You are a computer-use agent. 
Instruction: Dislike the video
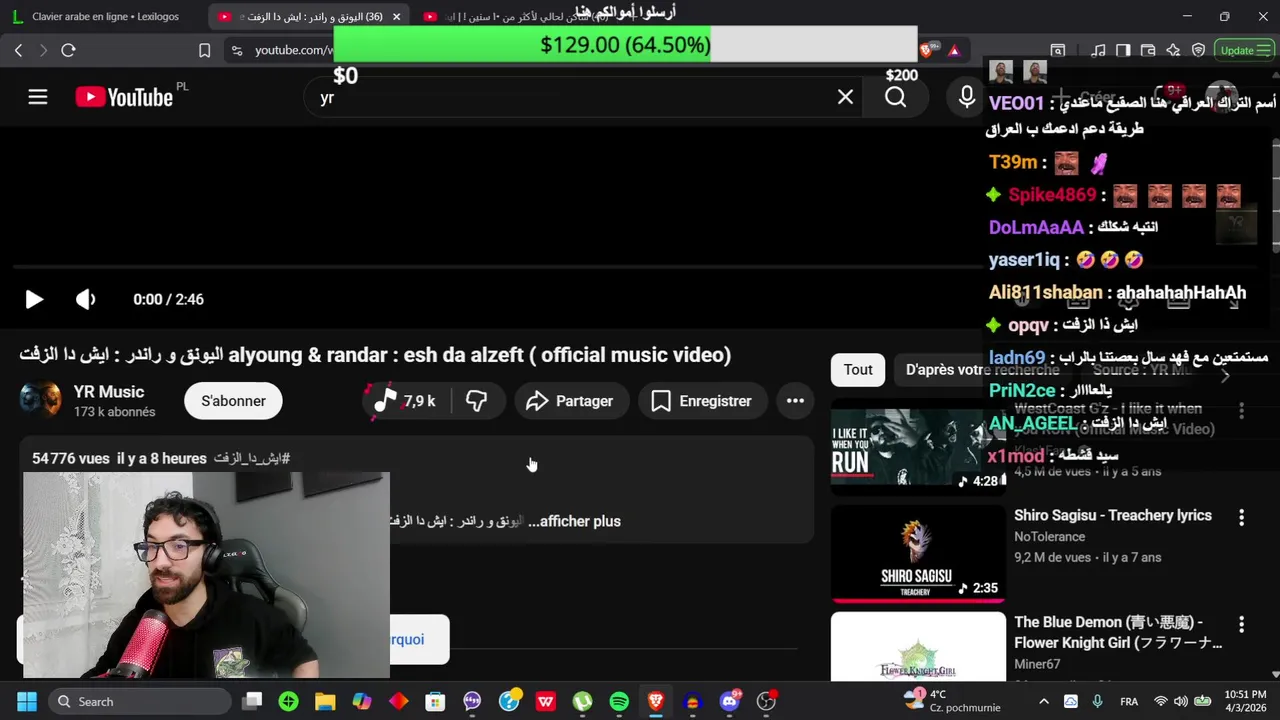click(477, 401)
